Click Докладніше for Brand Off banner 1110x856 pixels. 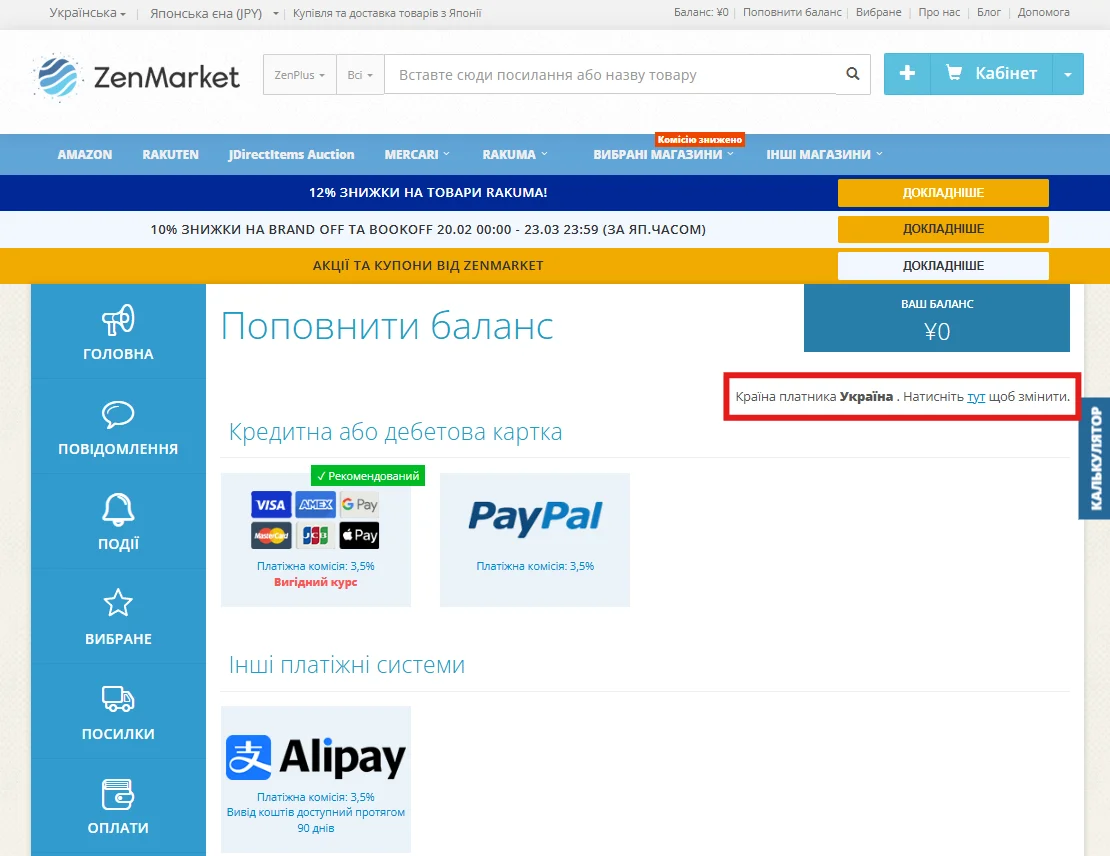943,229
